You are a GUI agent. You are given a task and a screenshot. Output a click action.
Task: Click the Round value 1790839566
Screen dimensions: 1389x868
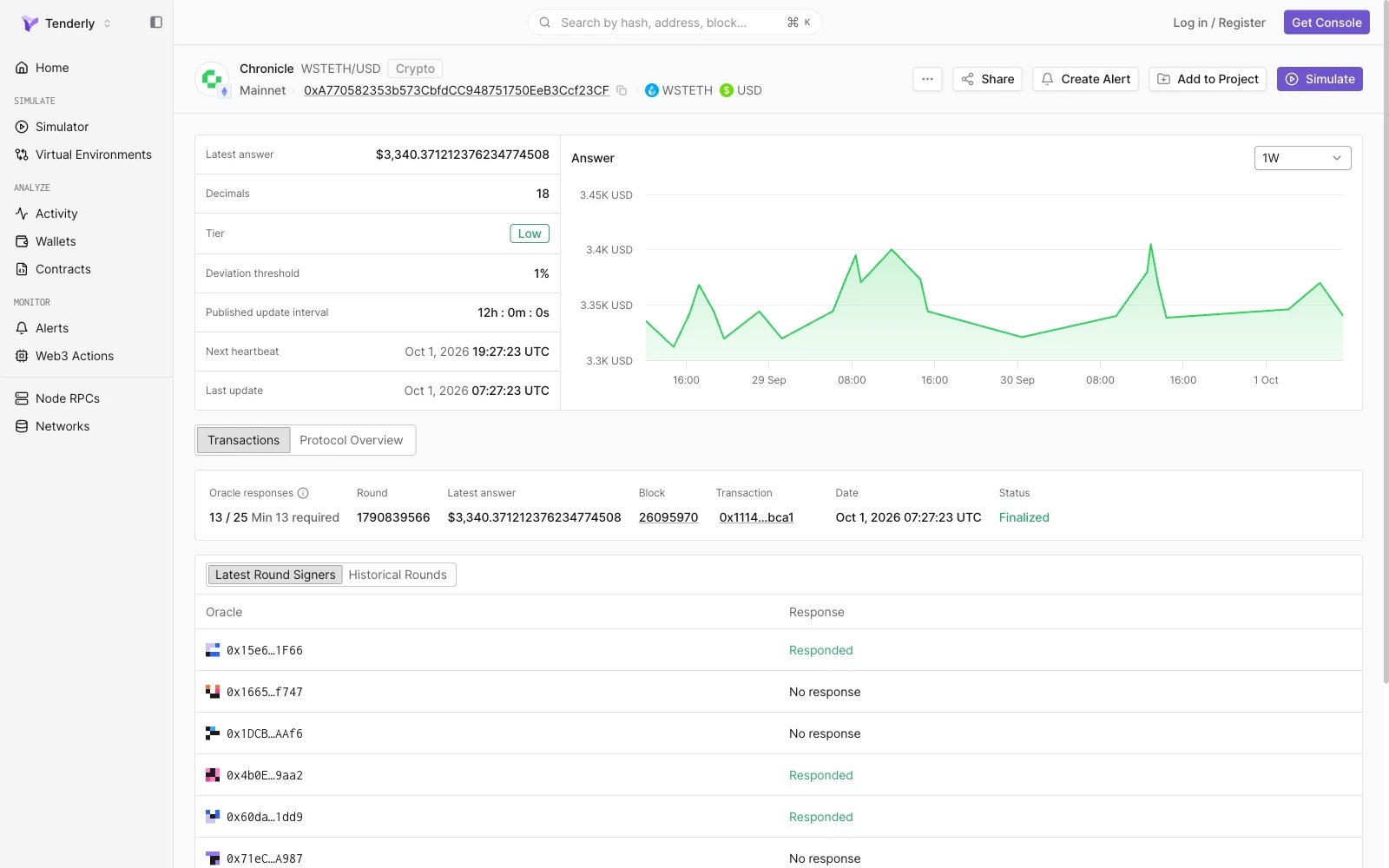click(393, 517)
